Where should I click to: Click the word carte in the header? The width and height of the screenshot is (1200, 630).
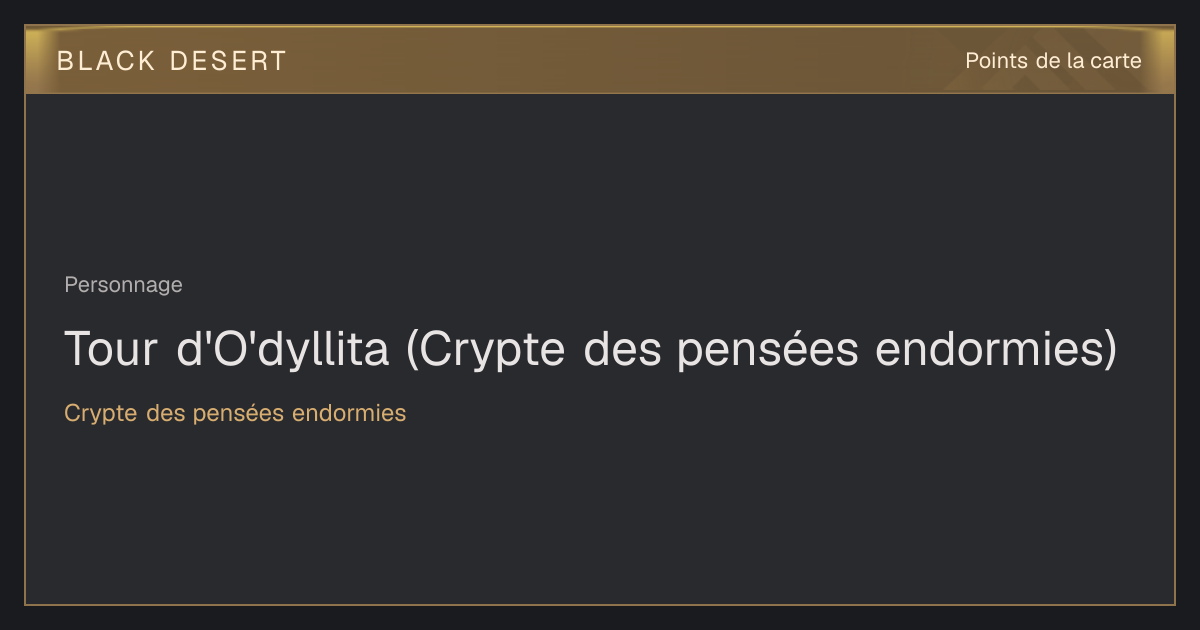point(1115,61)
